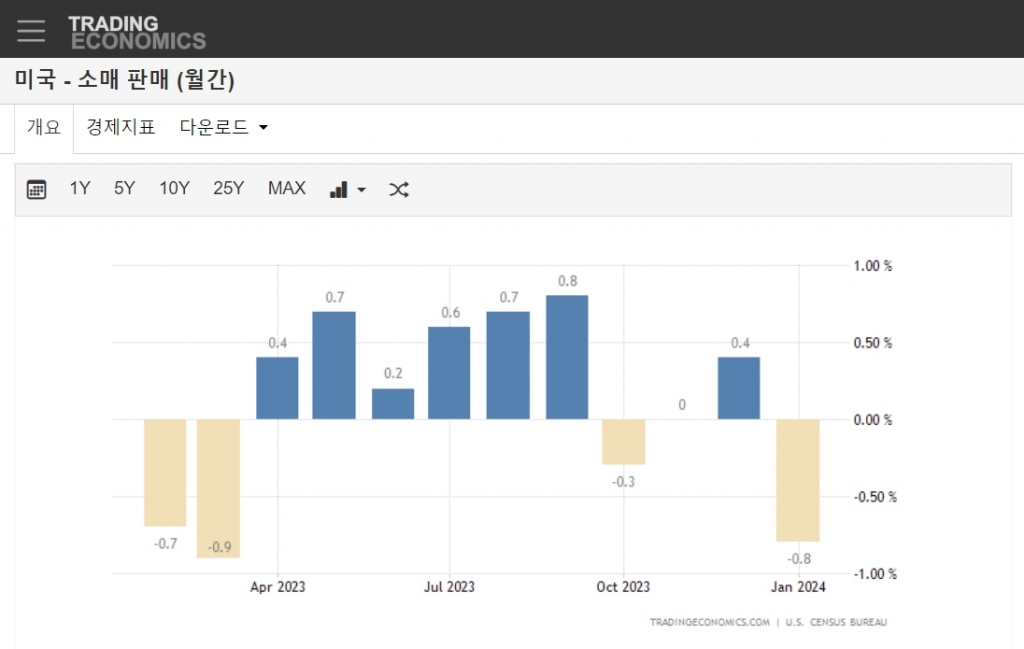Choose the 10Y chart range
1024x649 pixels.
(x=174, y=188)
